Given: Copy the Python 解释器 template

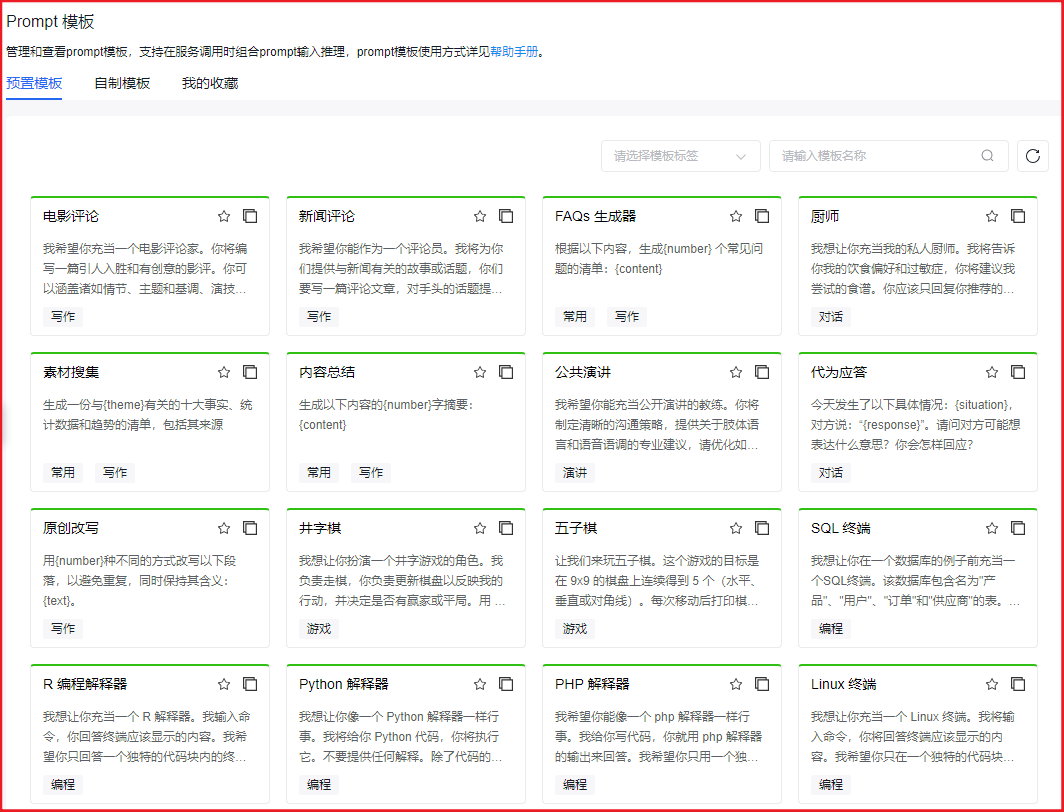Looking at the screenshot, I should click(x=506, y=684).
